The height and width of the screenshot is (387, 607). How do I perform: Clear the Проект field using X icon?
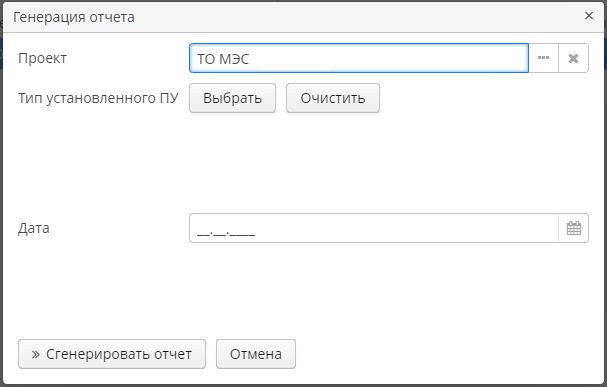click(573, 58)
